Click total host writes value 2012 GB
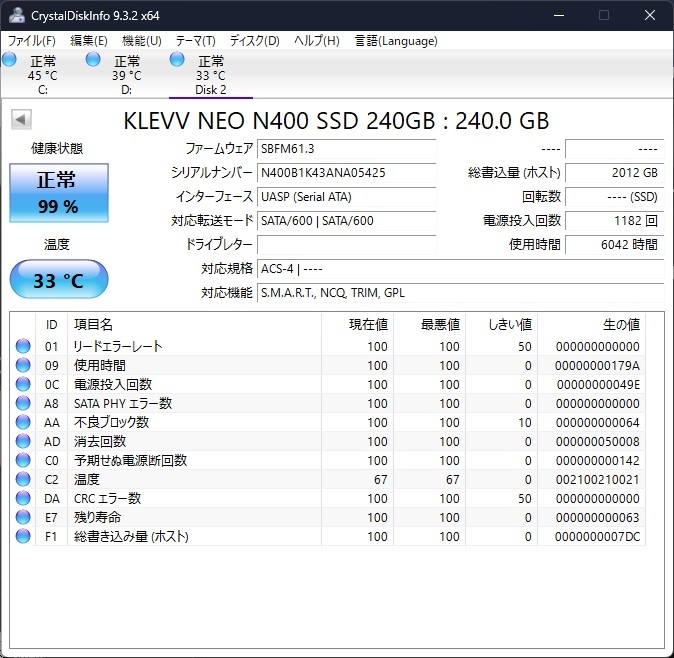674x658 pixels. [615, 173]
